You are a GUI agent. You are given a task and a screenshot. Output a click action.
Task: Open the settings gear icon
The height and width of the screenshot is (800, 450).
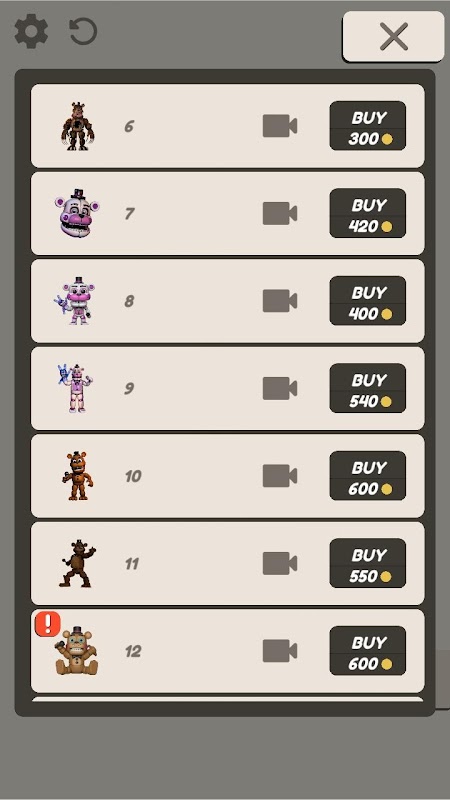coord(31,32)
